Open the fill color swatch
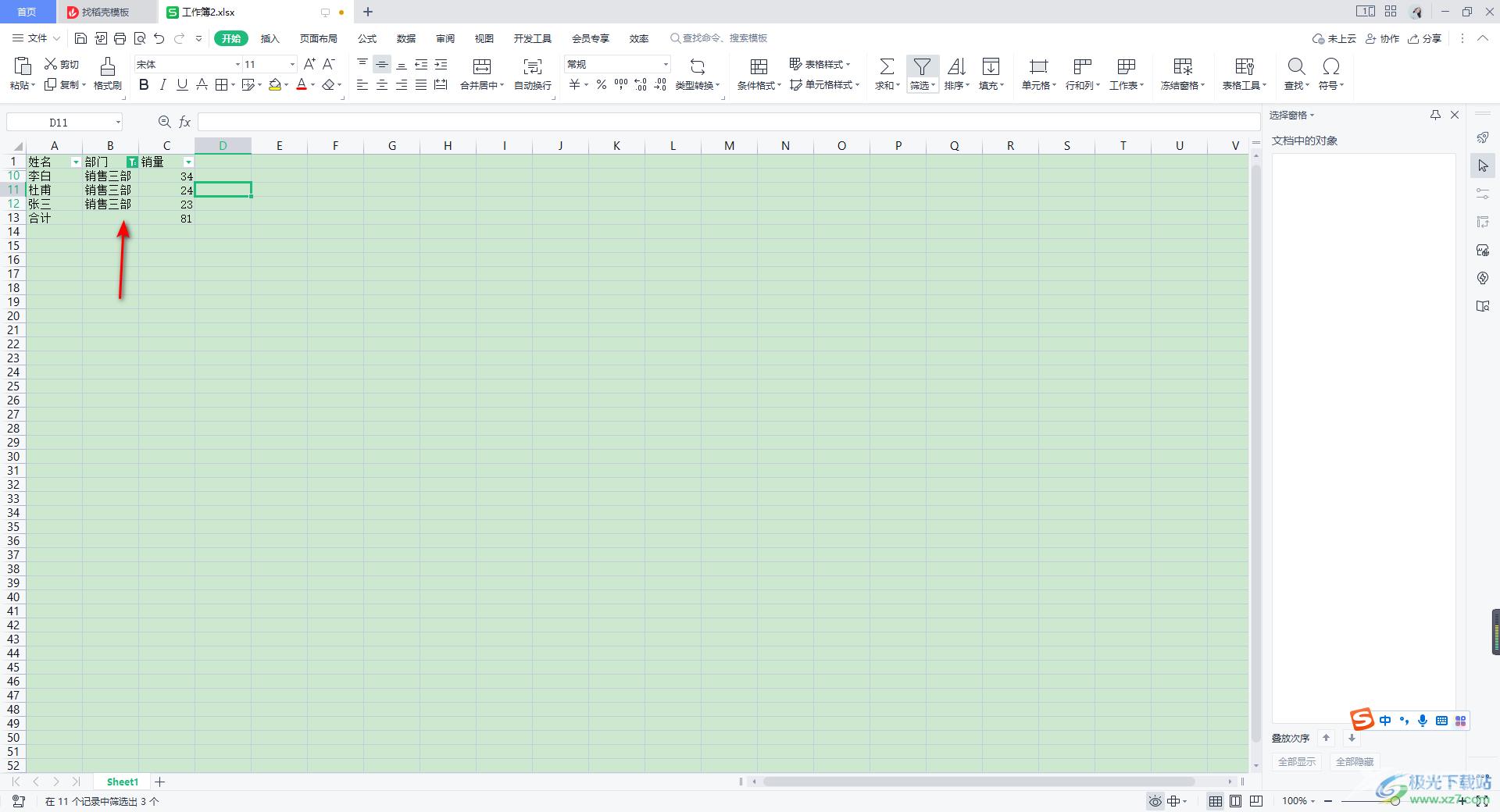 pos(275,85)
